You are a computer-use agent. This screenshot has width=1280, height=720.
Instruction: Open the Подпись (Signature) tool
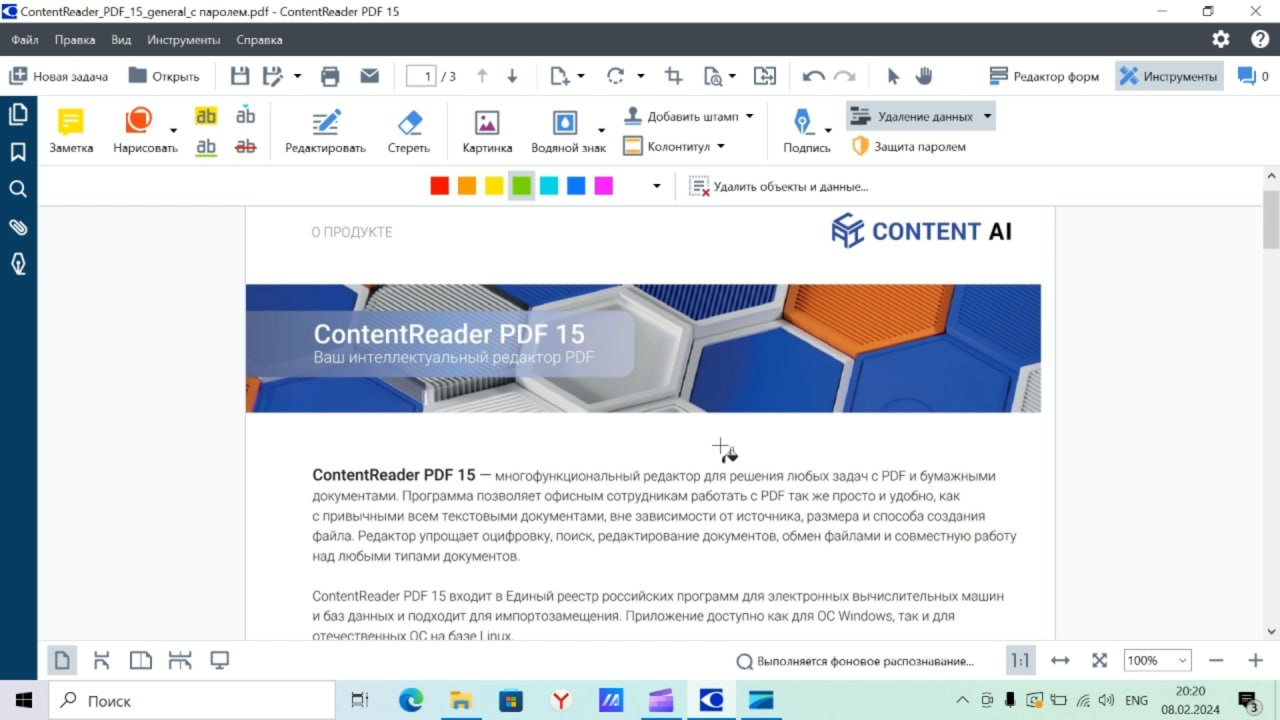[x=805, y=130]
